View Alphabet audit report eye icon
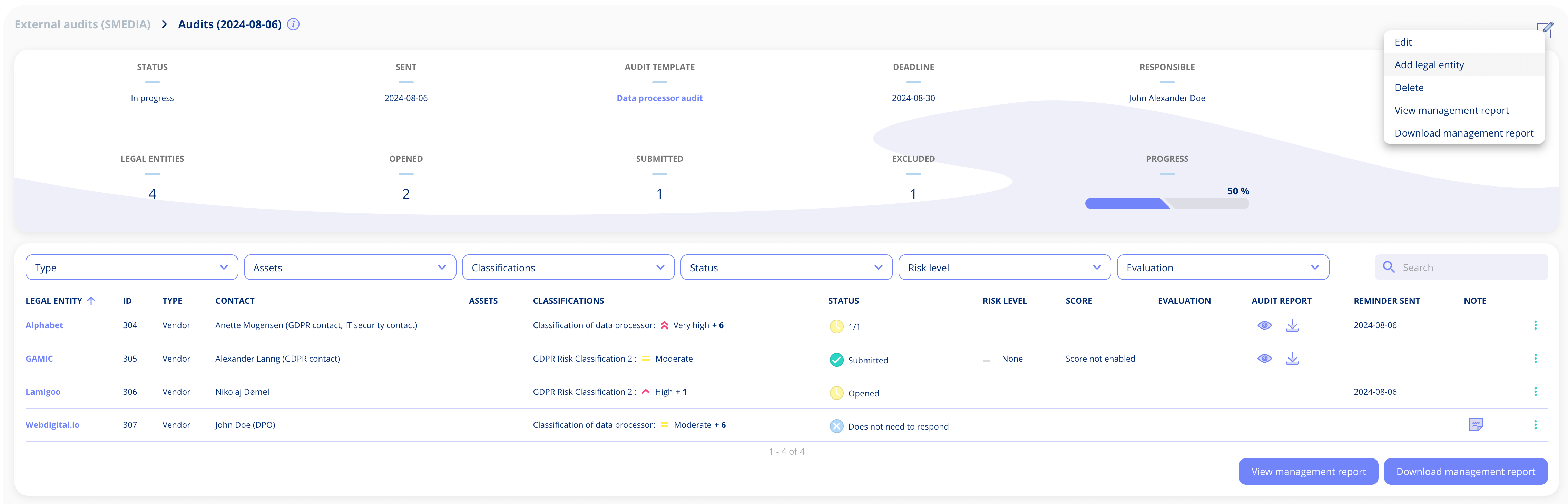The image size is (1568, 504). click(x=1264, y=325)
